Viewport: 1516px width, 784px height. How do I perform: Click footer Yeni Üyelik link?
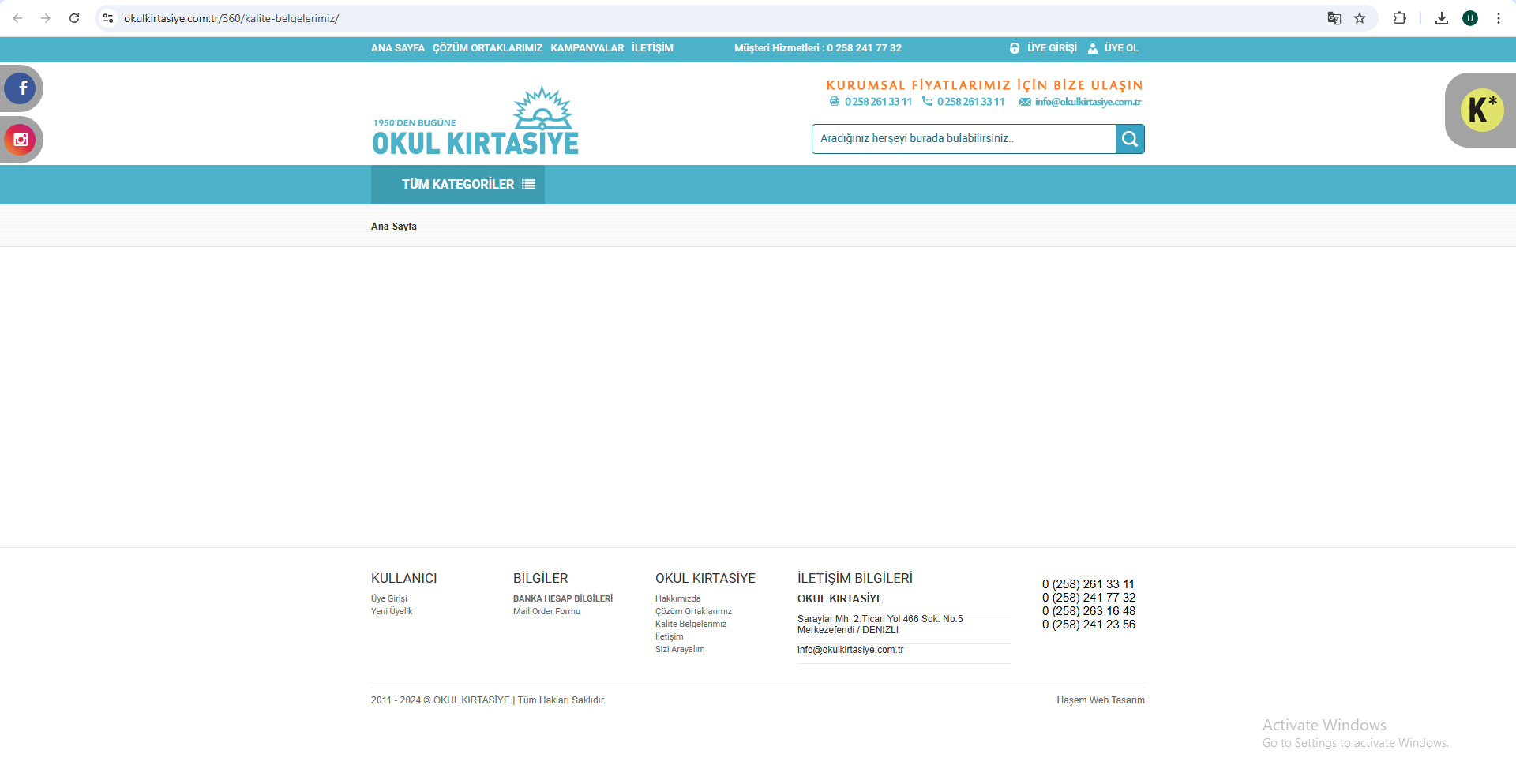point(392,612)
